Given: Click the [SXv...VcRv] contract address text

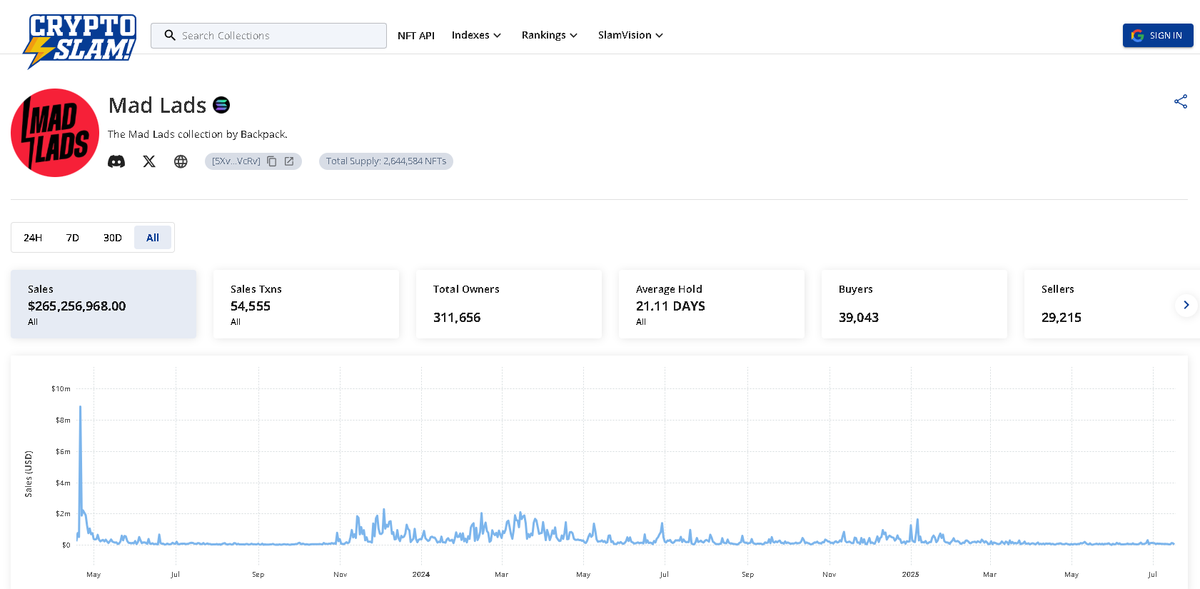Looking at the screenshot, I should 236,161.
